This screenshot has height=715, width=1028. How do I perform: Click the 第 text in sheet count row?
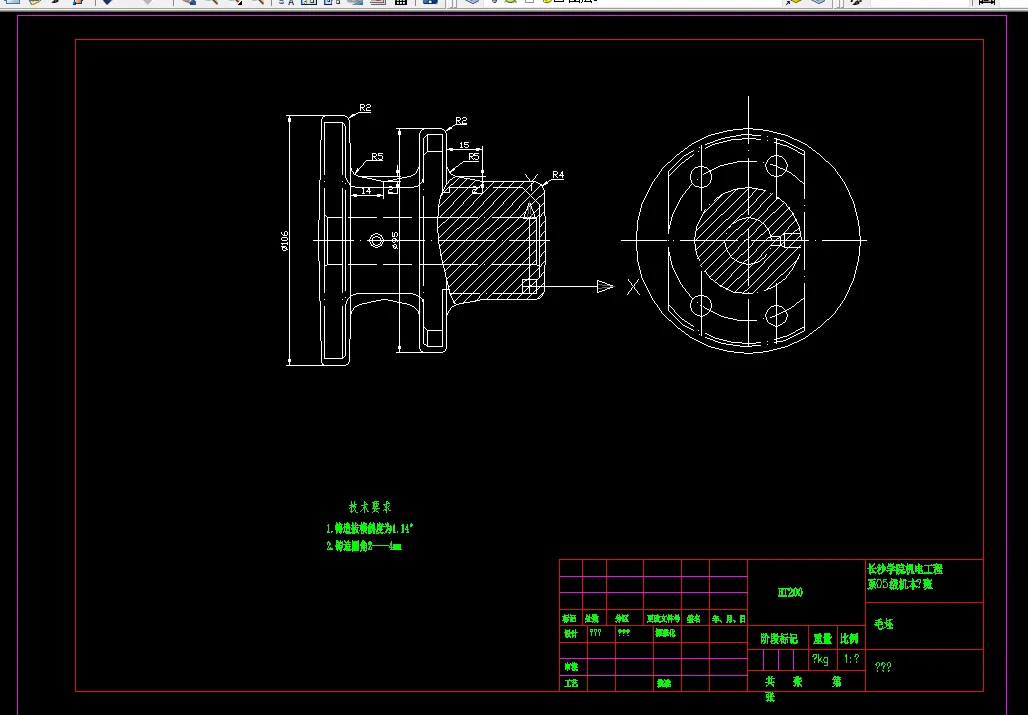pyautogui.click(x=837, y=682)
